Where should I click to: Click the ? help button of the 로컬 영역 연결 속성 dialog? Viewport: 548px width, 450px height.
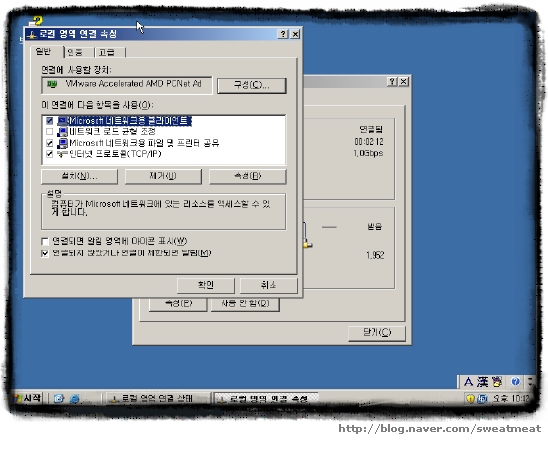(x=283, y=34)
